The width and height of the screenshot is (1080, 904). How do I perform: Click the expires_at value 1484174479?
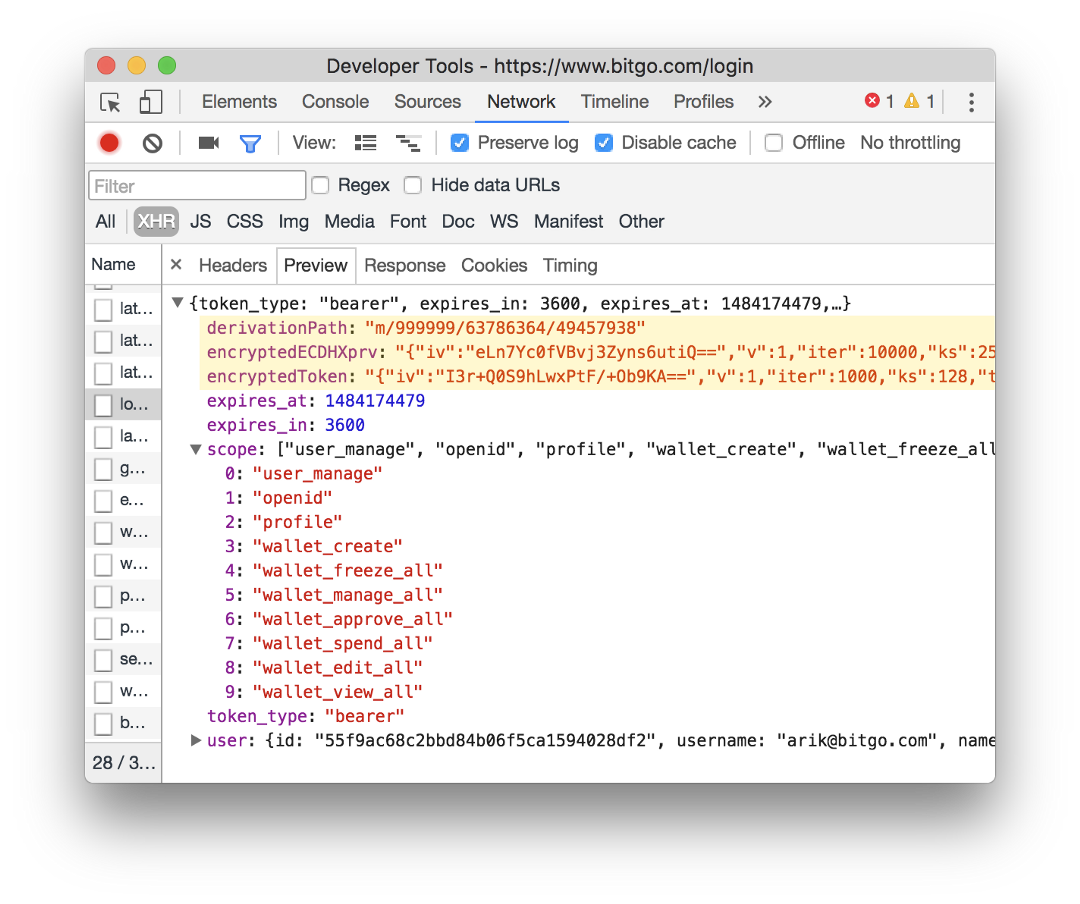[x=375, y=401]
